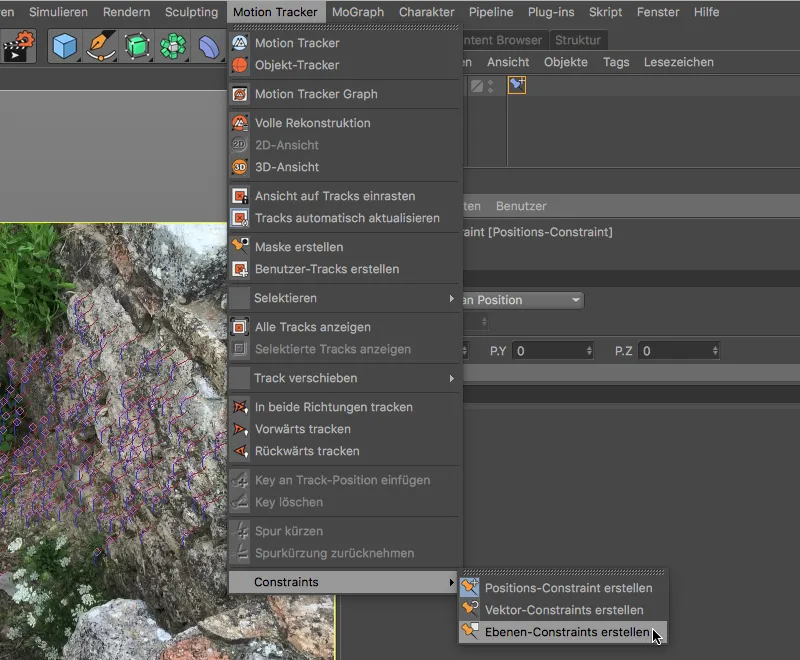Click the Vorwärts tracken arrow icon
Screen dimensions: 800x660
pyautogui.click(x=240, y=429)
